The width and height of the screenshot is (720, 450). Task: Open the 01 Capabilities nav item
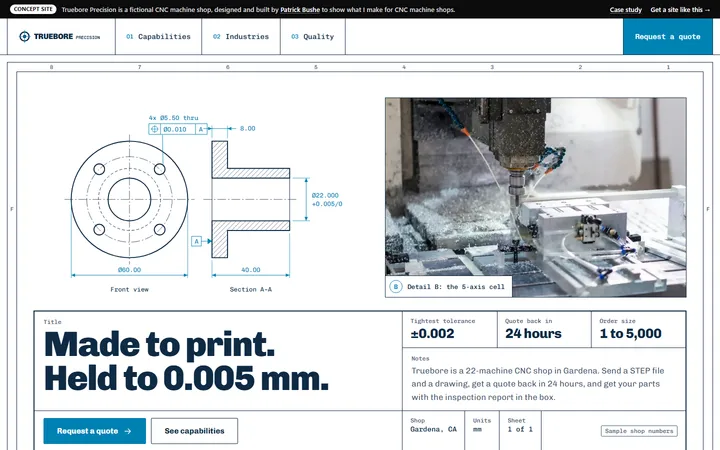coord(158,36)
